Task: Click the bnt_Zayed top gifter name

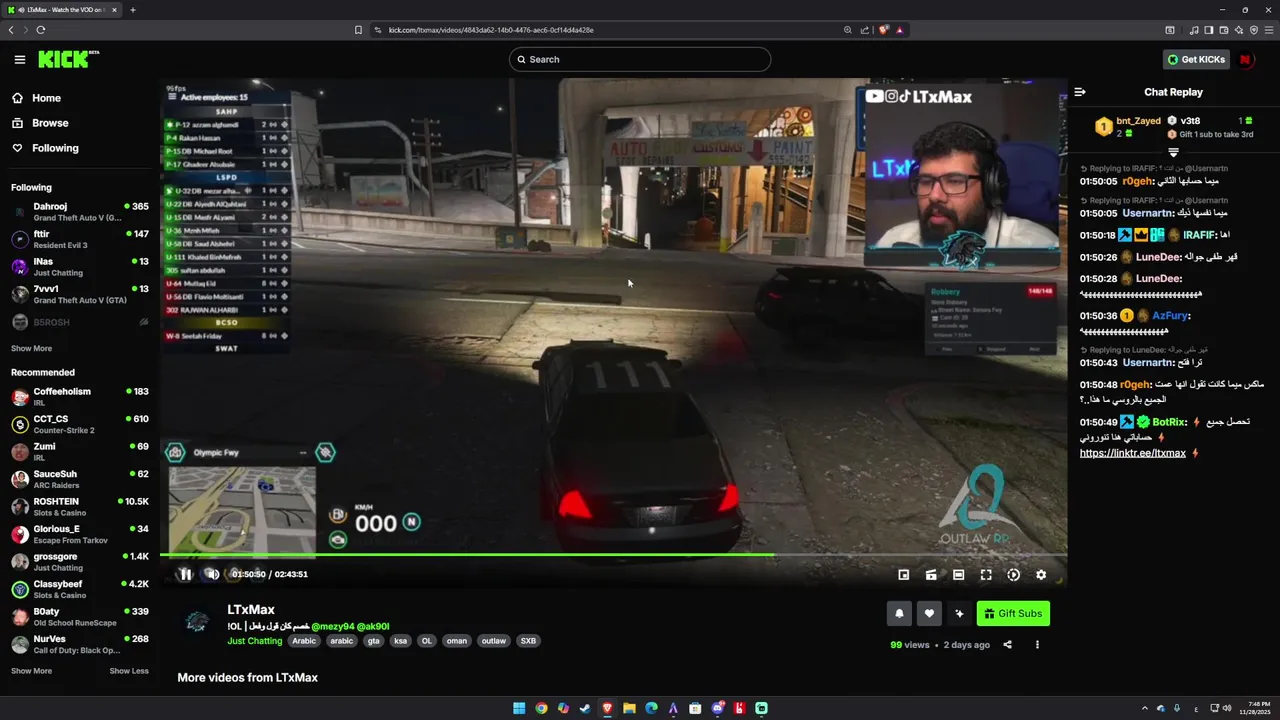Action: pos(1138,121)
